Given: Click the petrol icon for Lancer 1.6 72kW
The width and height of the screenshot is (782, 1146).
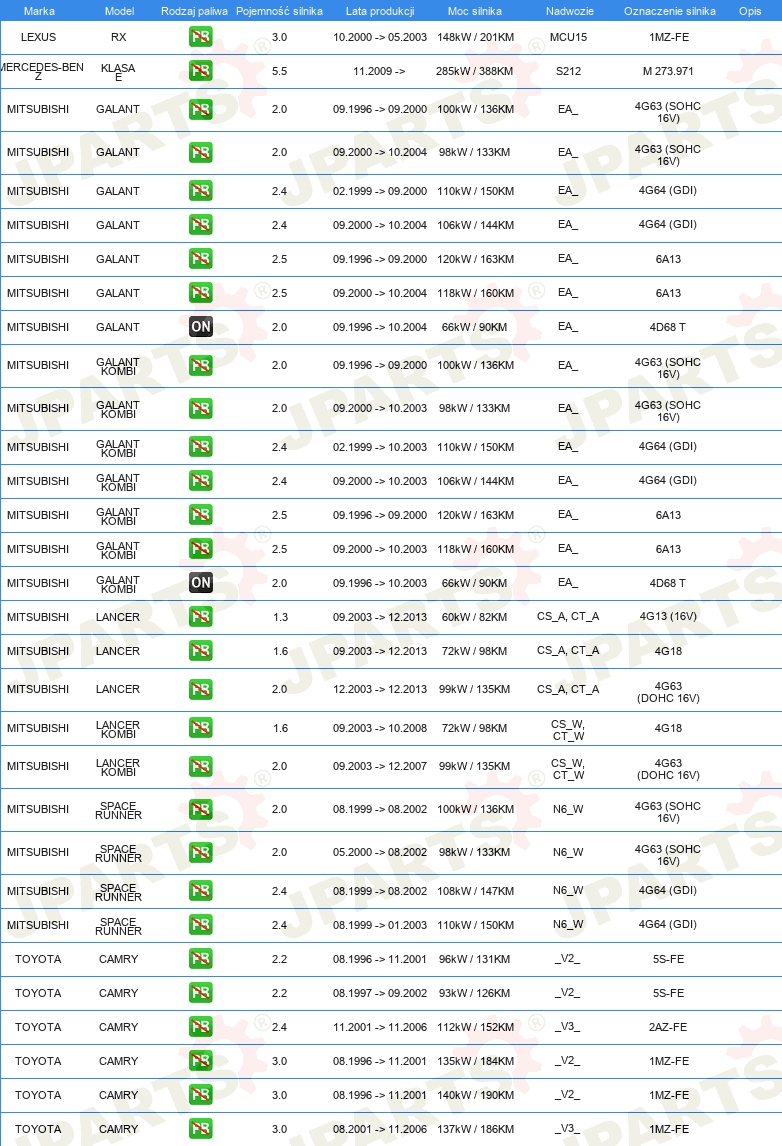Looking at the screenshot, I should (x=200, y=650).
